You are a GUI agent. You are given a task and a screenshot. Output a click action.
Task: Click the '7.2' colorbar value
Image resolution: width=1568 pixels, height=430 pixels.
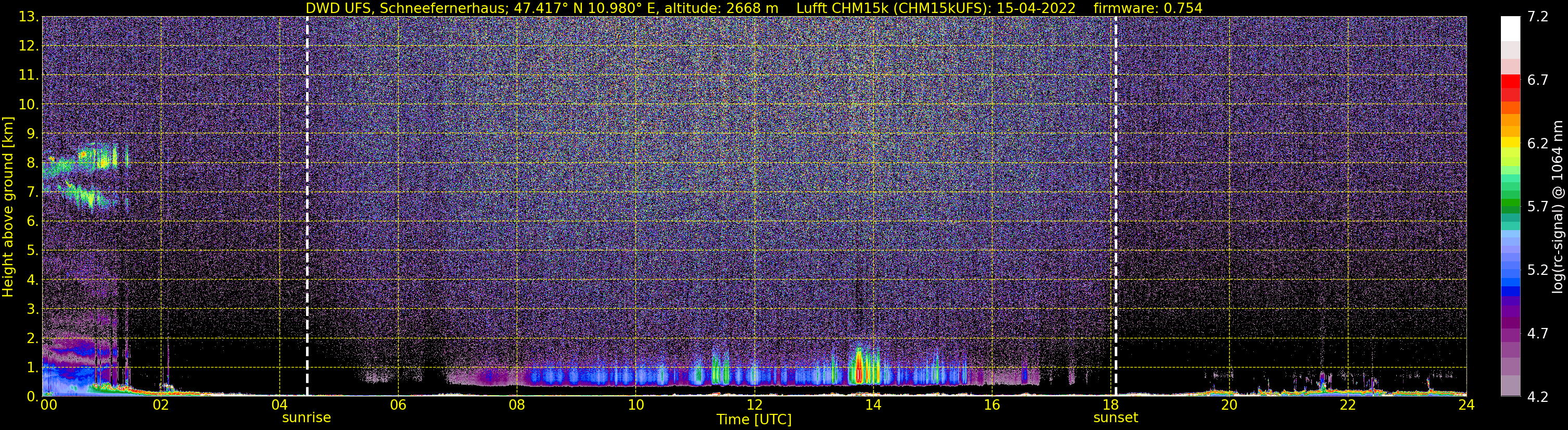(1538, 17)
